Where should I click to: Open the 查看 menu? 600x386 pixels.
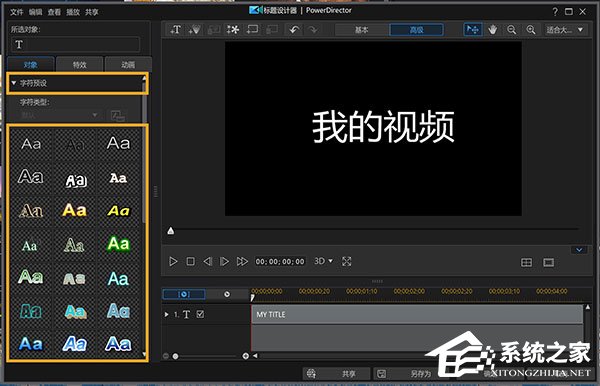point(54,12)
